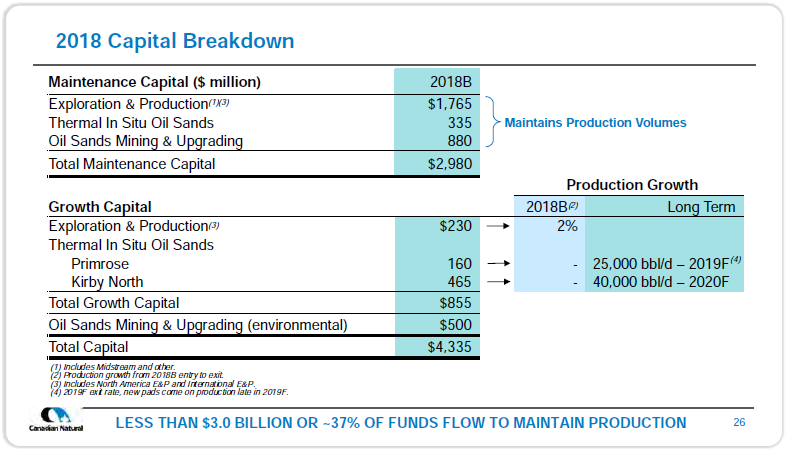Click the 'Kirby North' row label
Screen dimensions: 792x452
point(107,282)
